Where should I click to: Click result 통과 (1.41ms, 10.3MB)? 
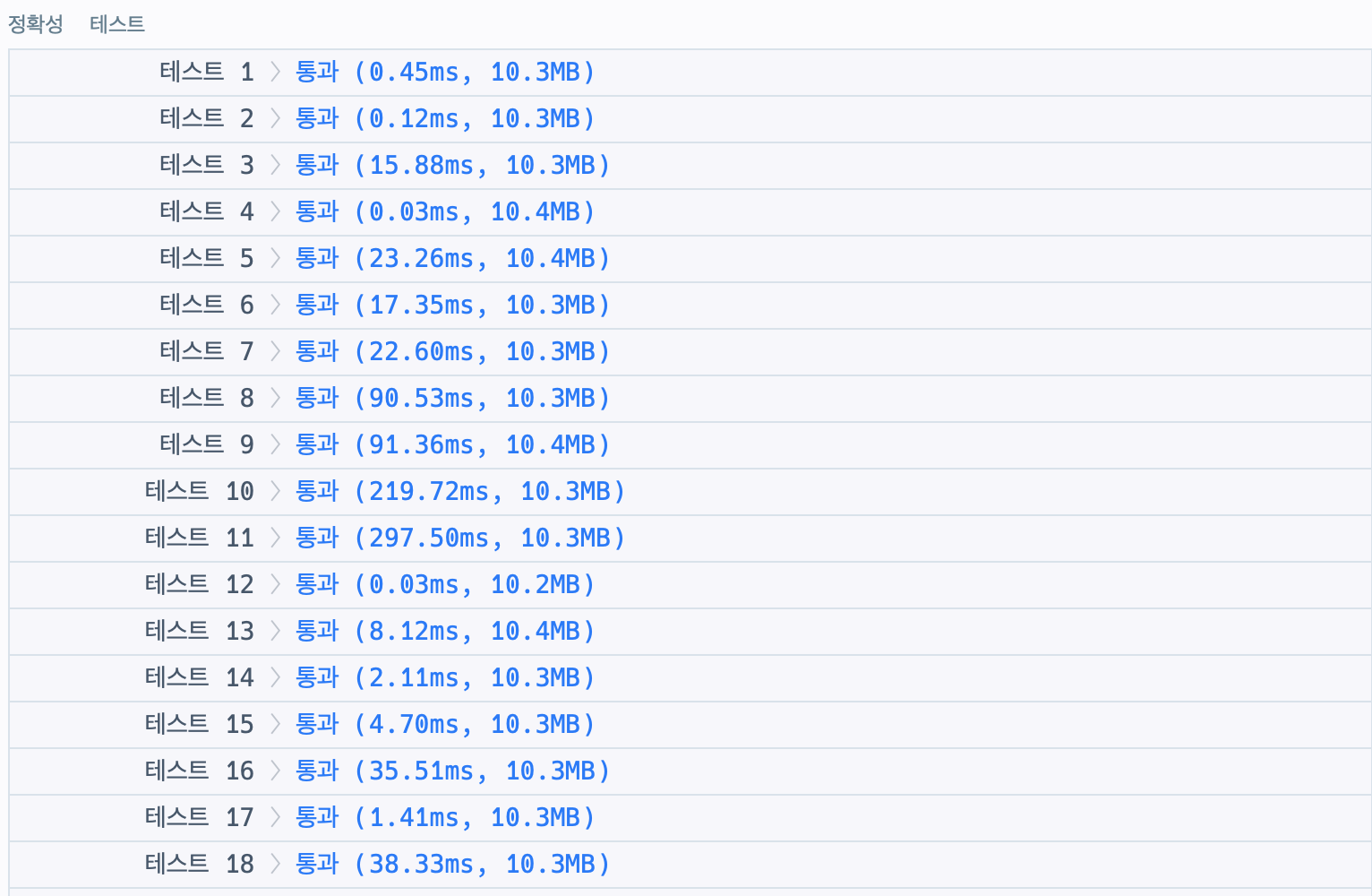click(x=445, y=817)
